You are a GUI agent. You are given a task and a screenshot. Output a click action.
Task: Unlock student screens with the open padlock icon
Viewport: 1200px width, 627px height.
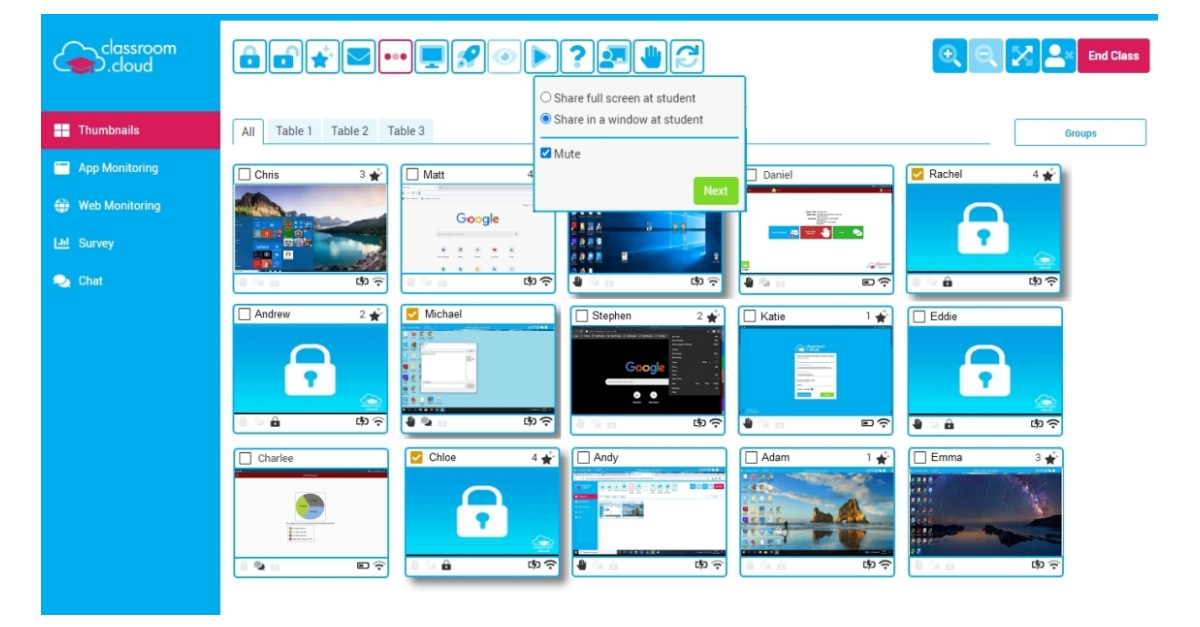point(287,55)
